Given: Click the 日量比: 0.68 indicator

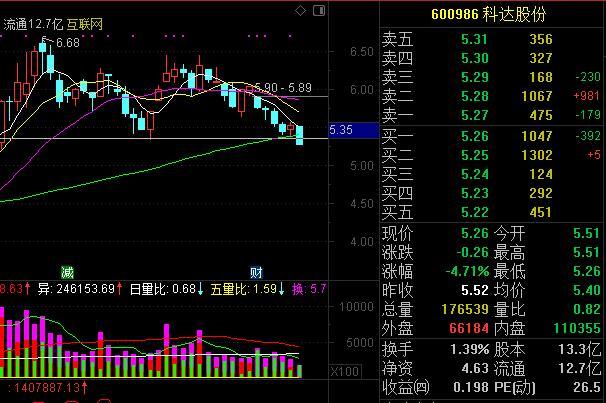Looking at the screenshot, I should [166, 289].
